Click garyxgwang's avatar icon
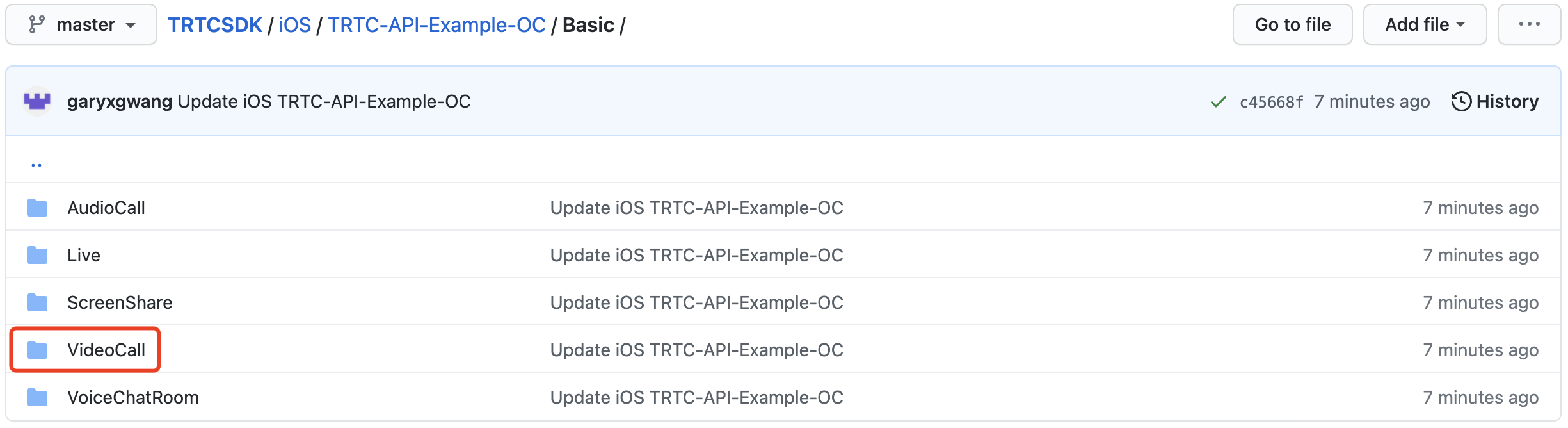This screenshot has width=1568, height=428. 37,101
